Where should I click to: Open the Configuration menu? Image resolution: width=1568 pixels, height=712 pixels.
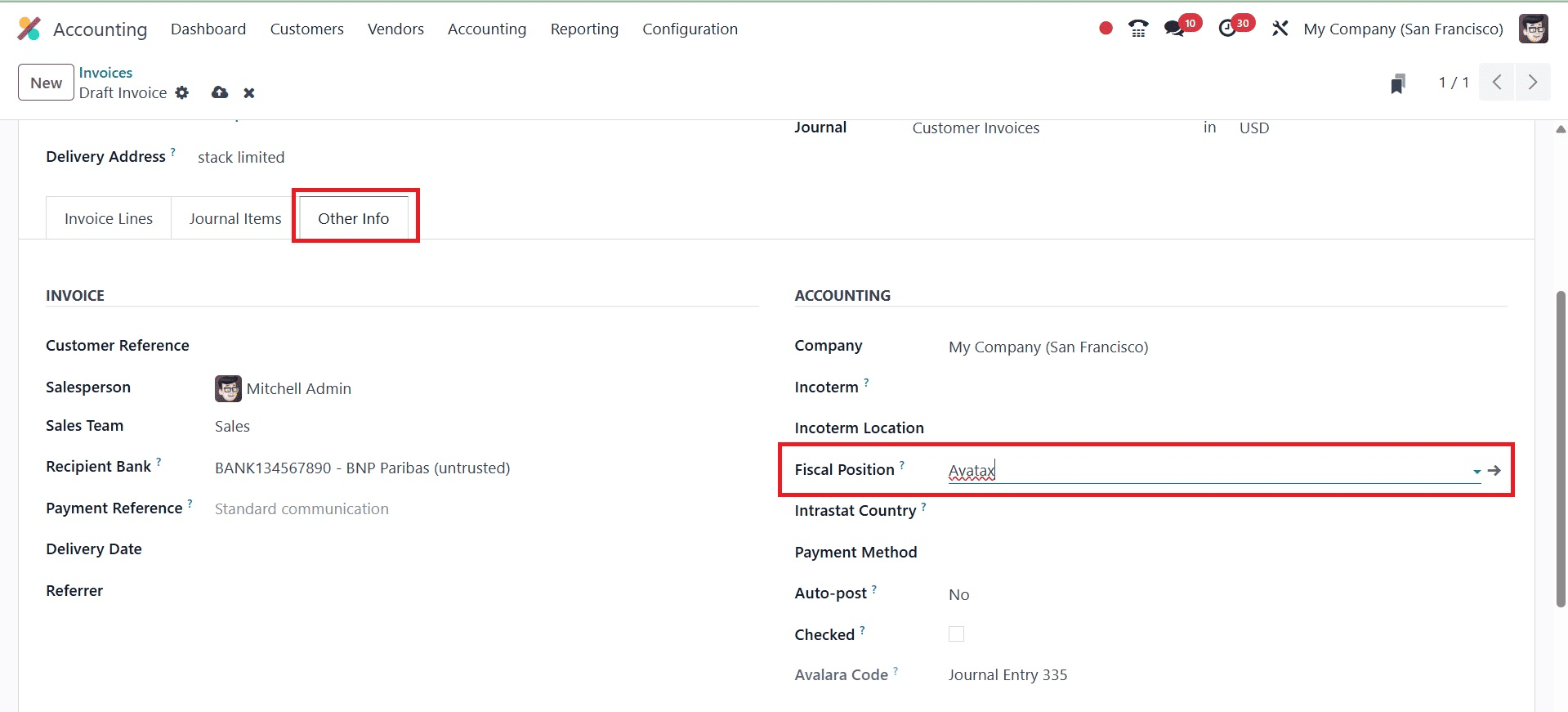pos(690,29)
